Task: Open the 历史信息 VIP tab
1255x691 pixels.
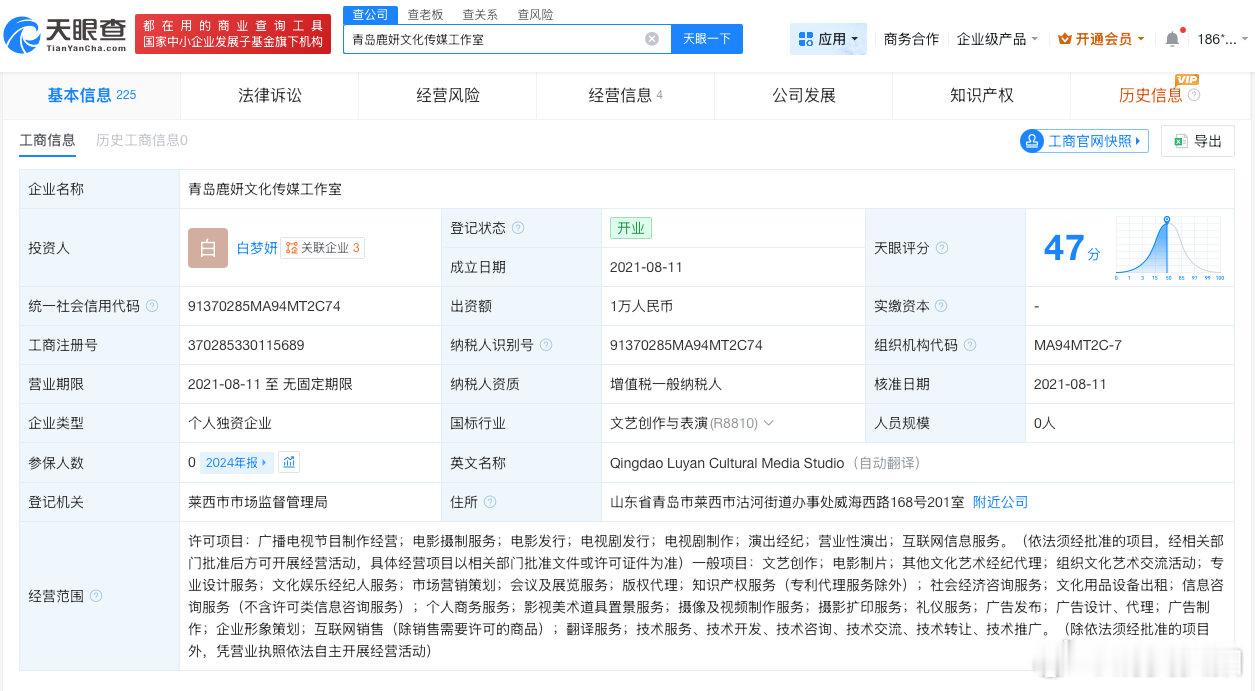Action: (1160, 95)
